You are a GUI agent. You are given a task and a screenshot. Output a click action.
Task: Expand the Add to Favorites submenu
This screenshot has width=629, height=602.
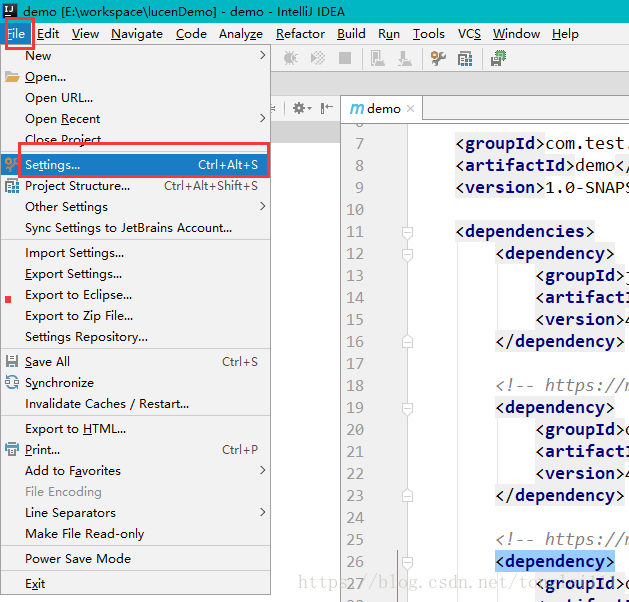click(x=136, y=471)
